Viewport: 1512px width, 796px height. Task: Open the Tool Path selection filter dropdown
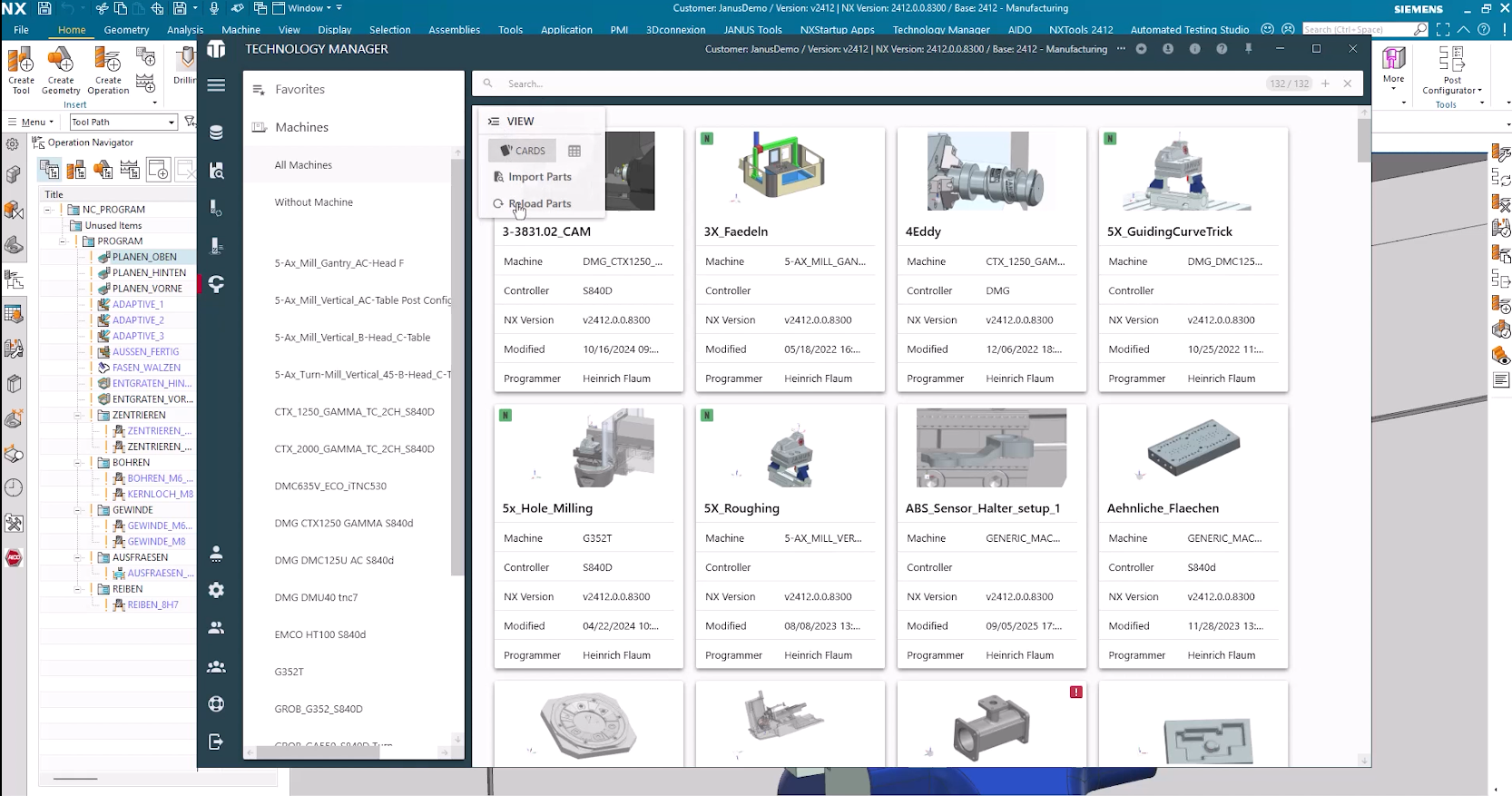tap(123, 122)
